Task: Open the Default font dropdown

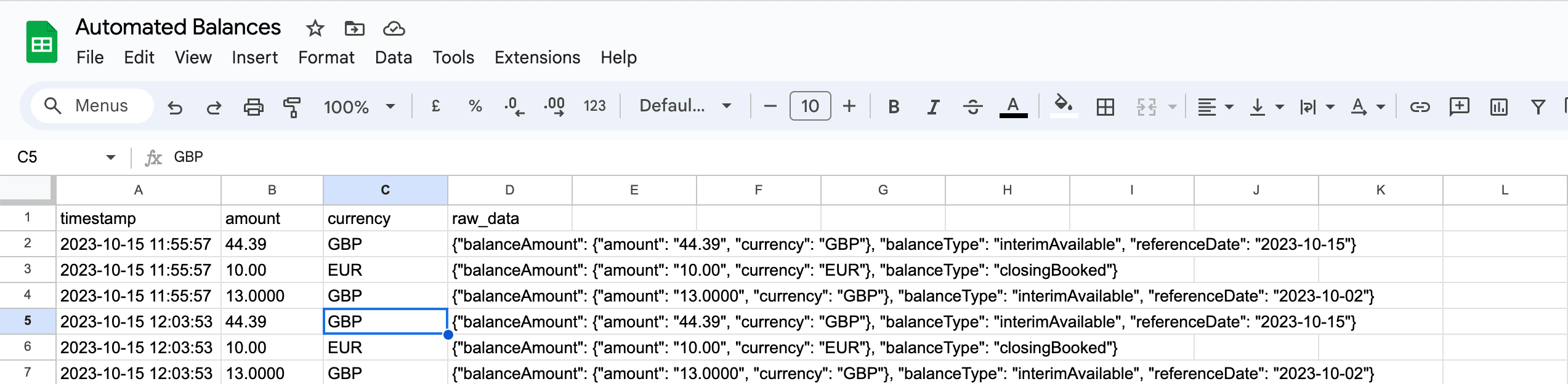Action: coord(685,106)
